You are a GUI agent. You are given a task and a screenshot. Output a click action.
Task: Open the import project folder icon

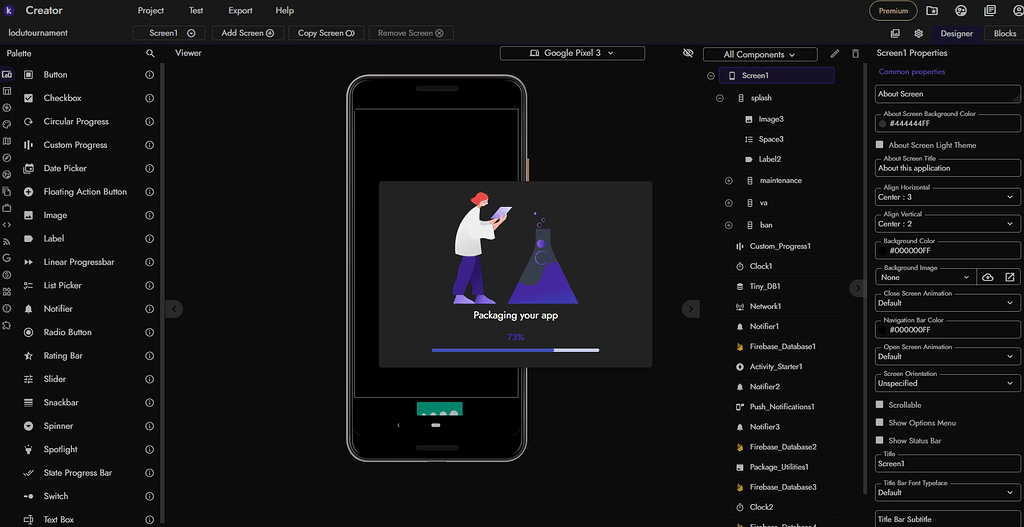(932, 10)
